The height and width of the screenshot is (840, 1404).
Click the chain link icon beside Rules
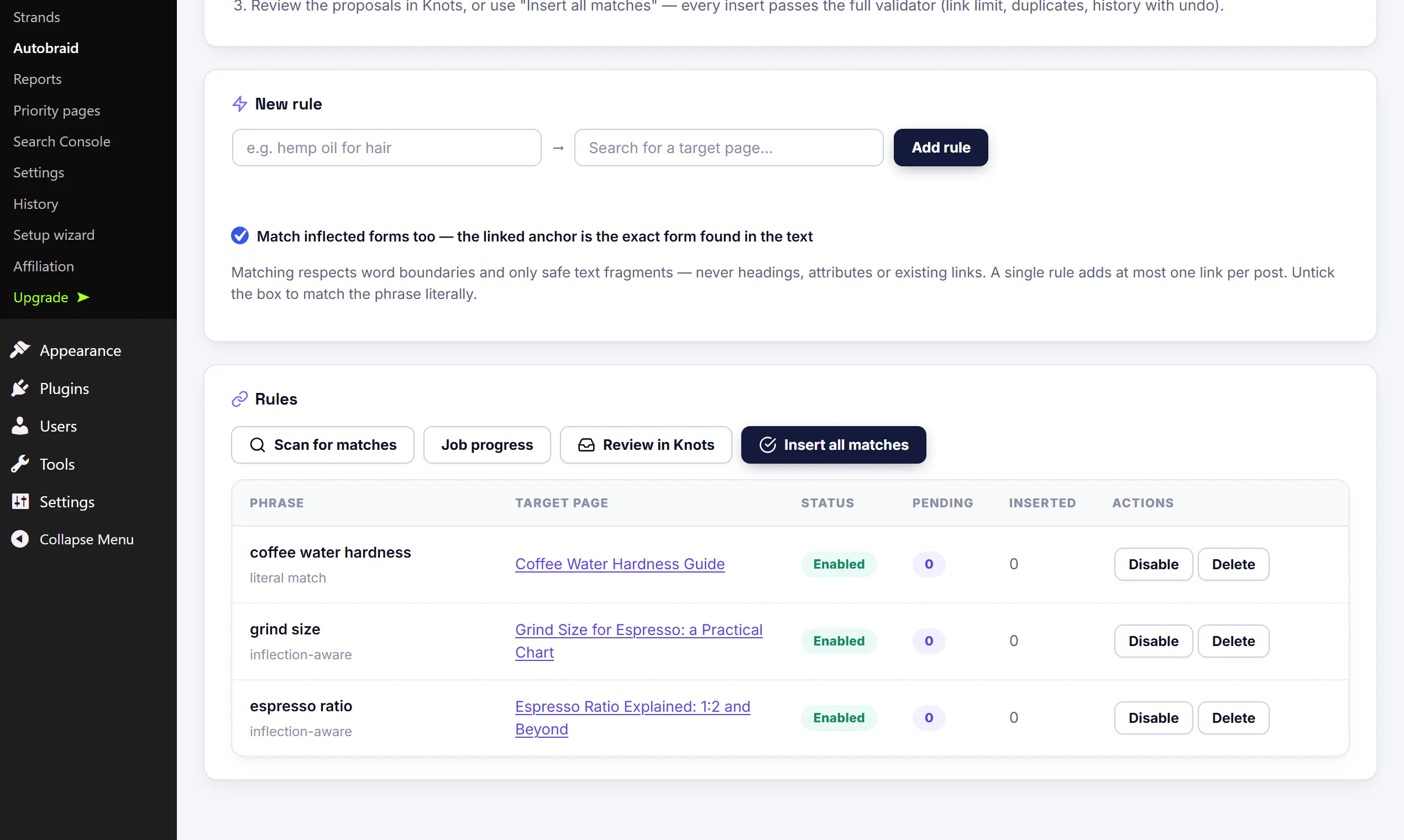(240, 399)
